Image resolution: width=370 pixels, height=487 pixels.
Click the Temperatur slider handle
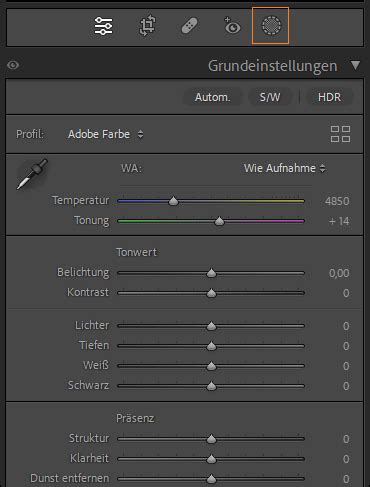(173, 201)
